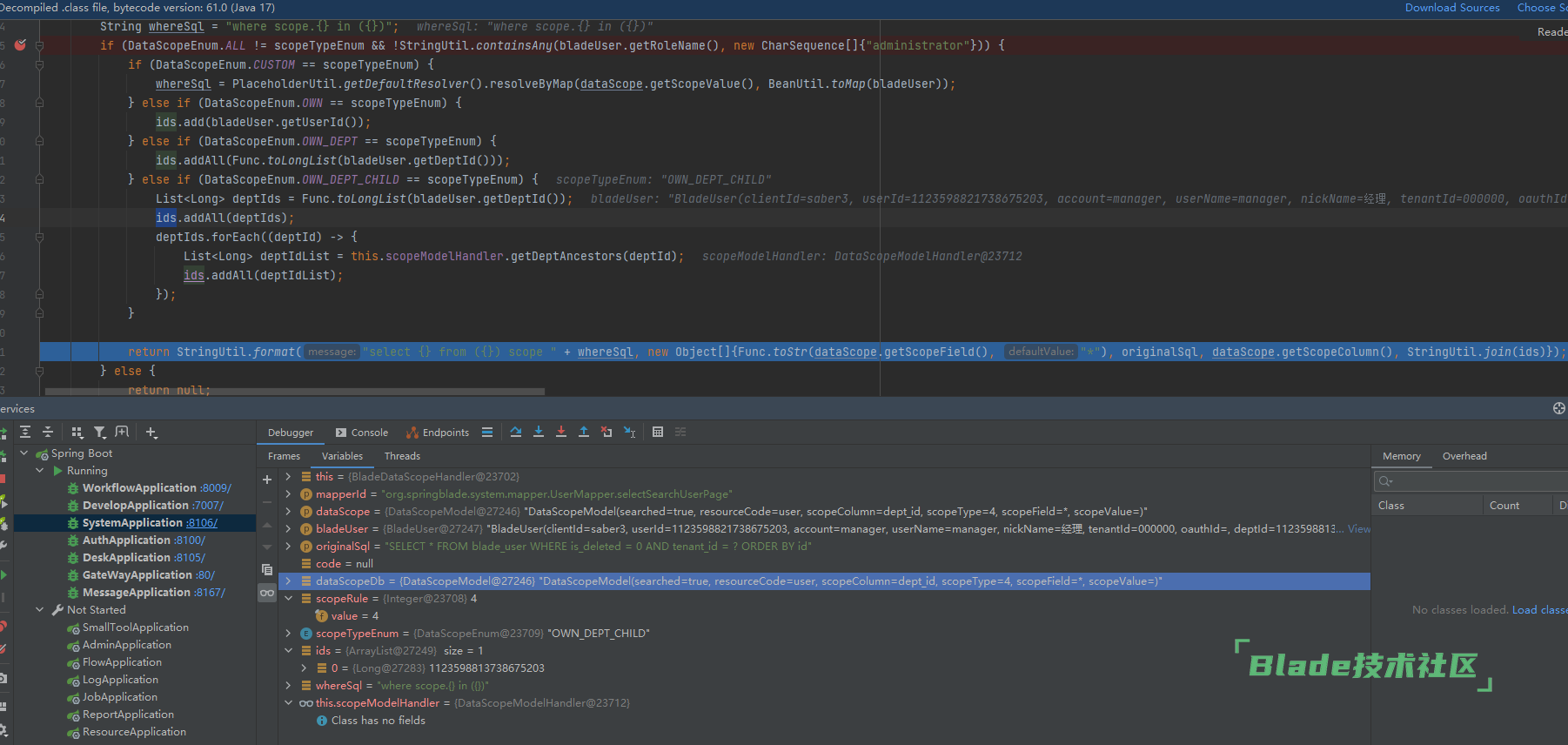
Task: Collapse the ids ArrayList variable
Action: 288,650
